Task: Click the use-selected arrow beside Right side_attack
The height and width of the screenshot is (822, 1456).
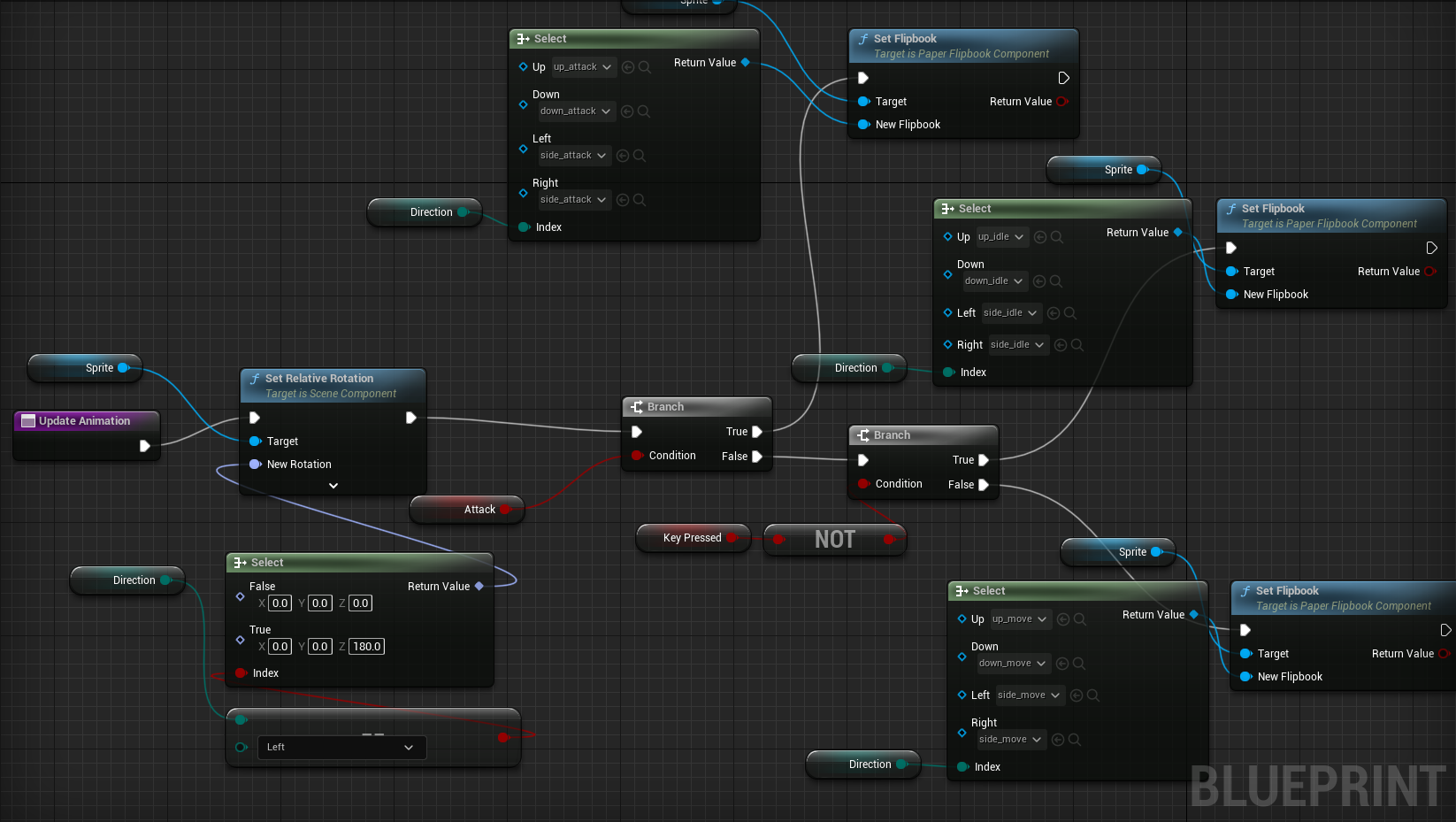Action: (x=623, y=200)
